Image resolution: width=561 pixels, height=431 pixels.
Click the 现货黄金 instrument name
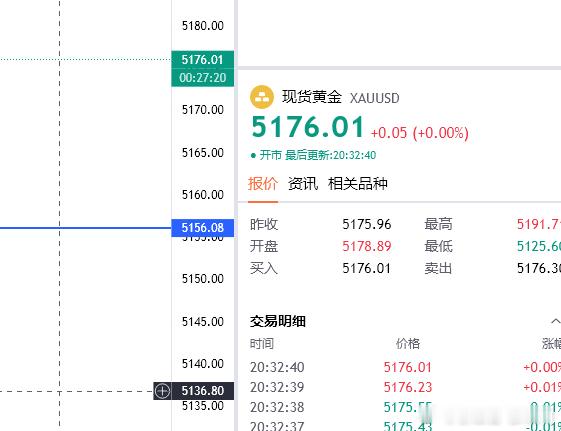tap(312, 97)
